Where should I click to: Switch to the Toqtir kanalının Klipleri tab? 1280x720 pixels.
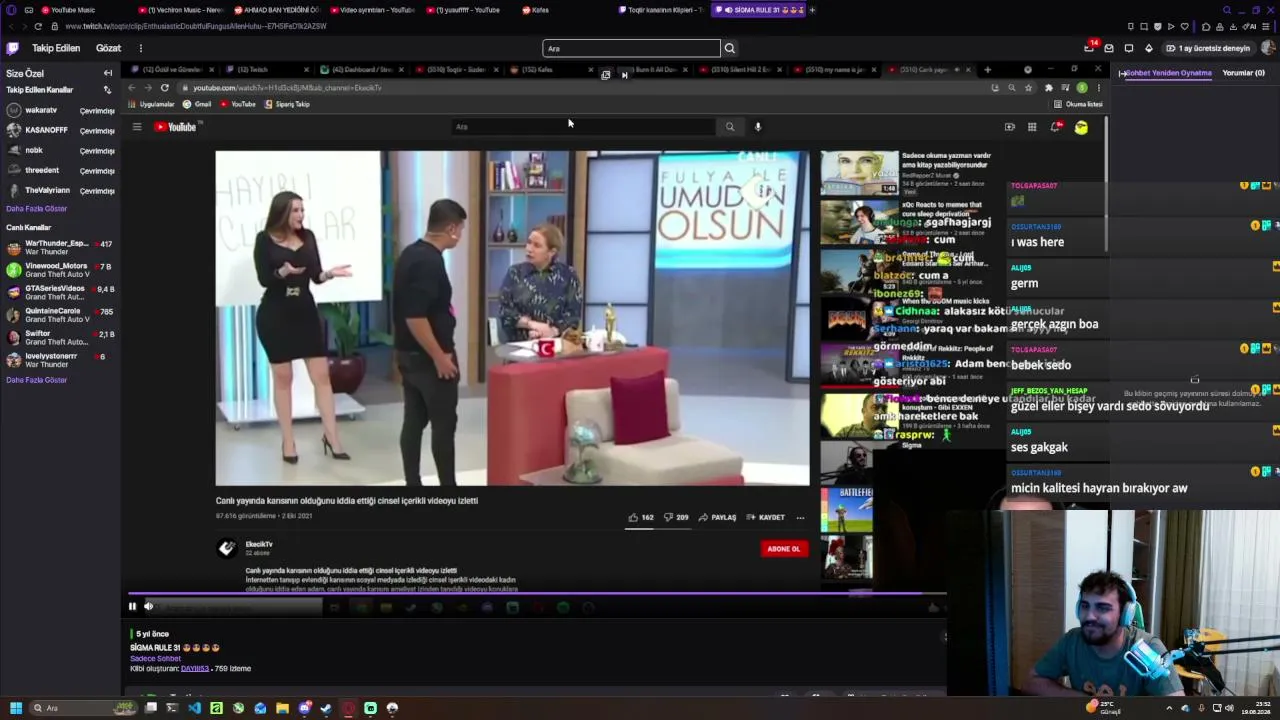(660, 10)
